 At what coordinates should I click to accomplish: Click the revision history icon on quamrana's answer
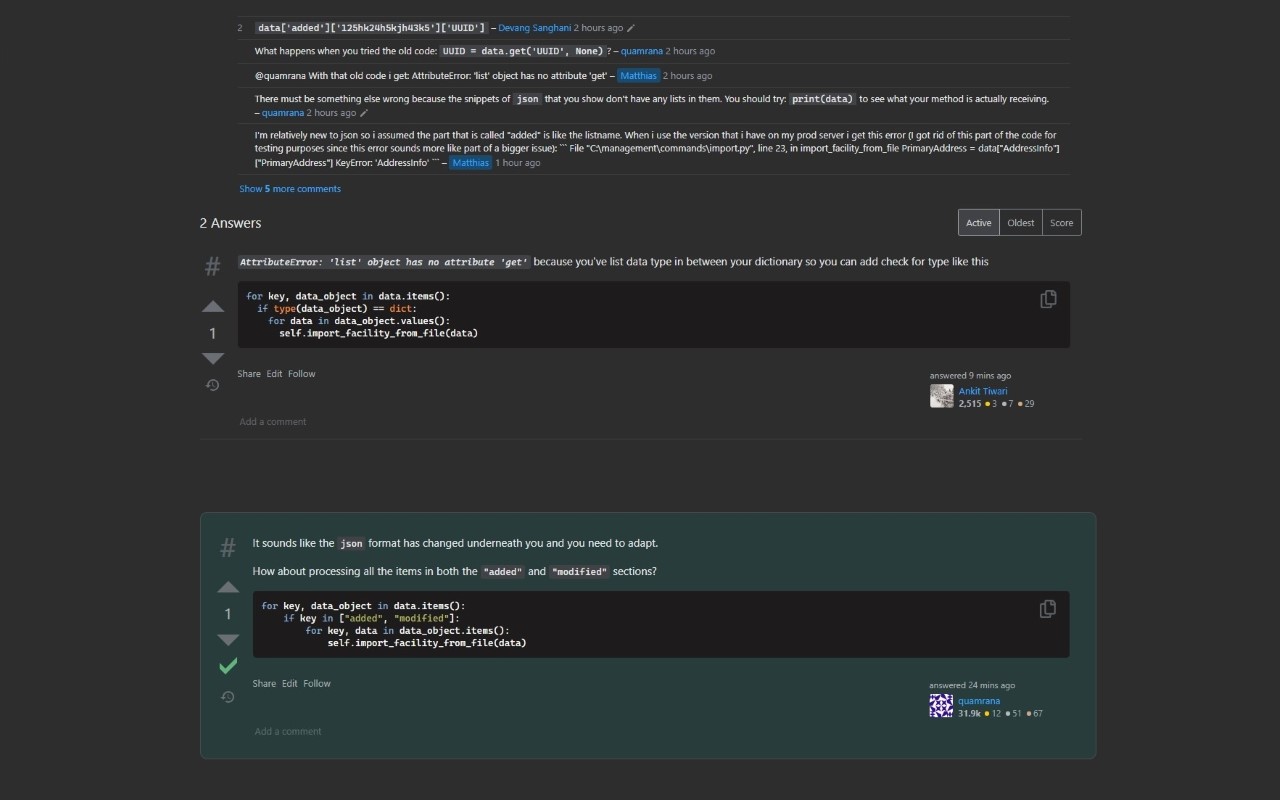pyautogui.click(x=228, y=698)
